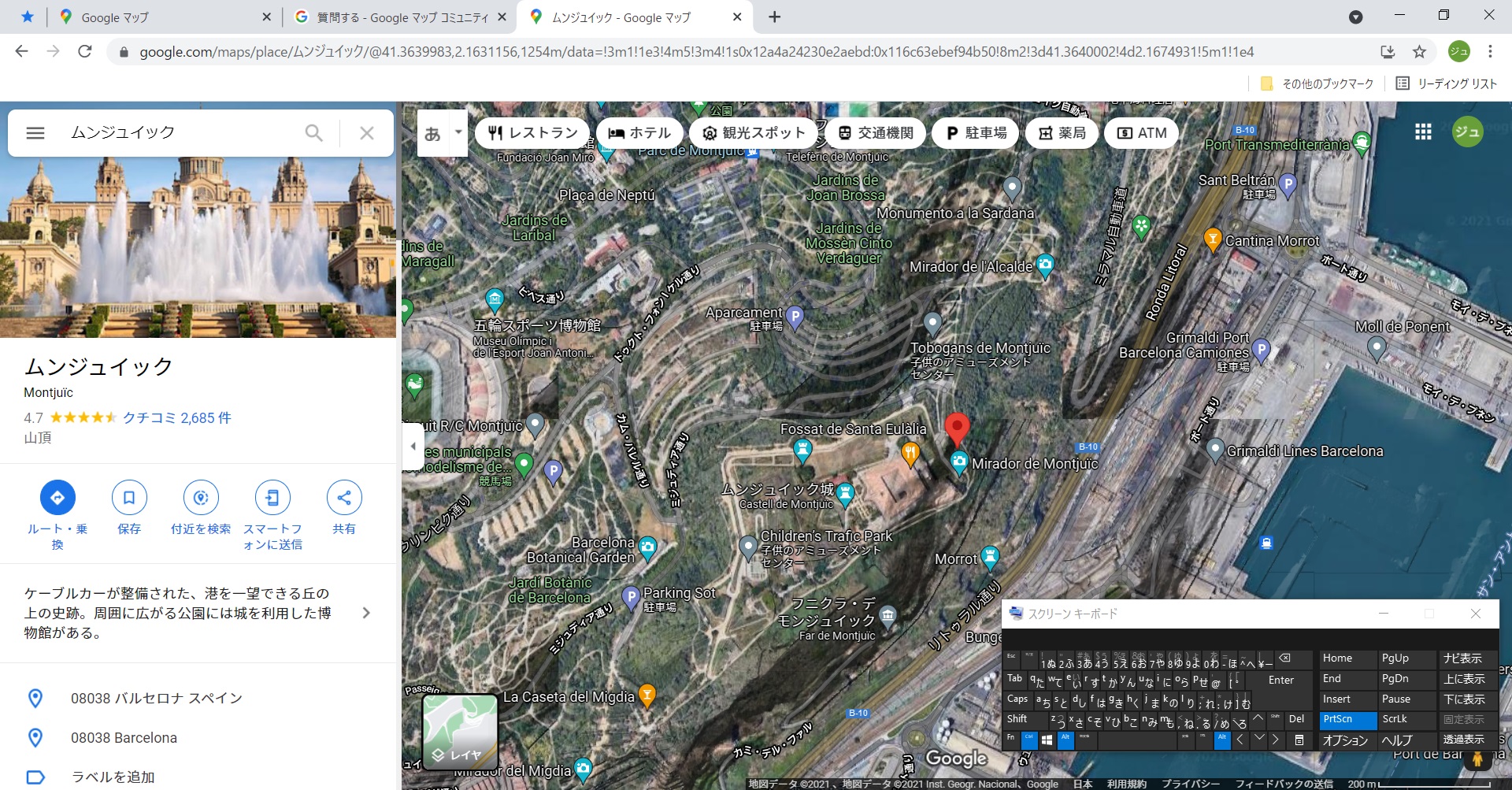The width and height of the screenshot is (1512, 790).
Task: Select ATM filter chip
Action: tap(1142, 133)
